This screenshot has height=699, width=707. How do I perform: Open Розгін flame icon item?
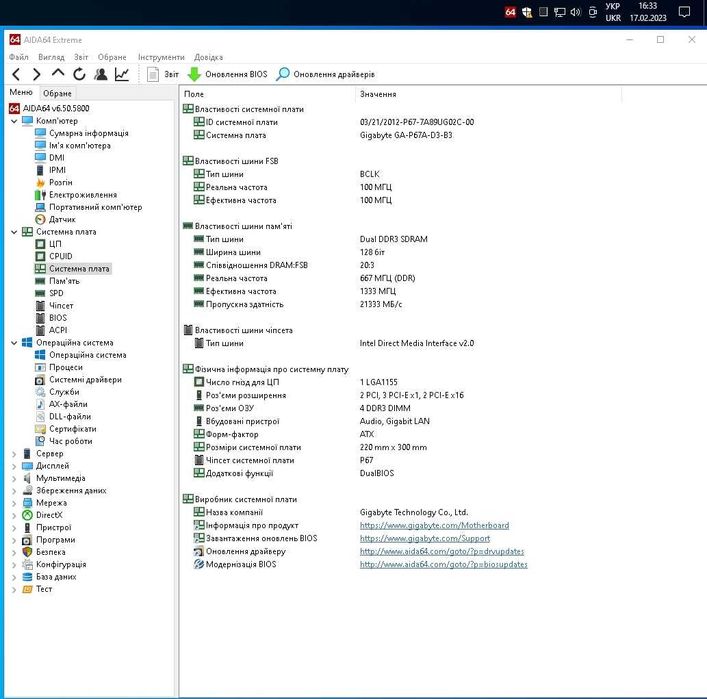click(x=61, y=182)
